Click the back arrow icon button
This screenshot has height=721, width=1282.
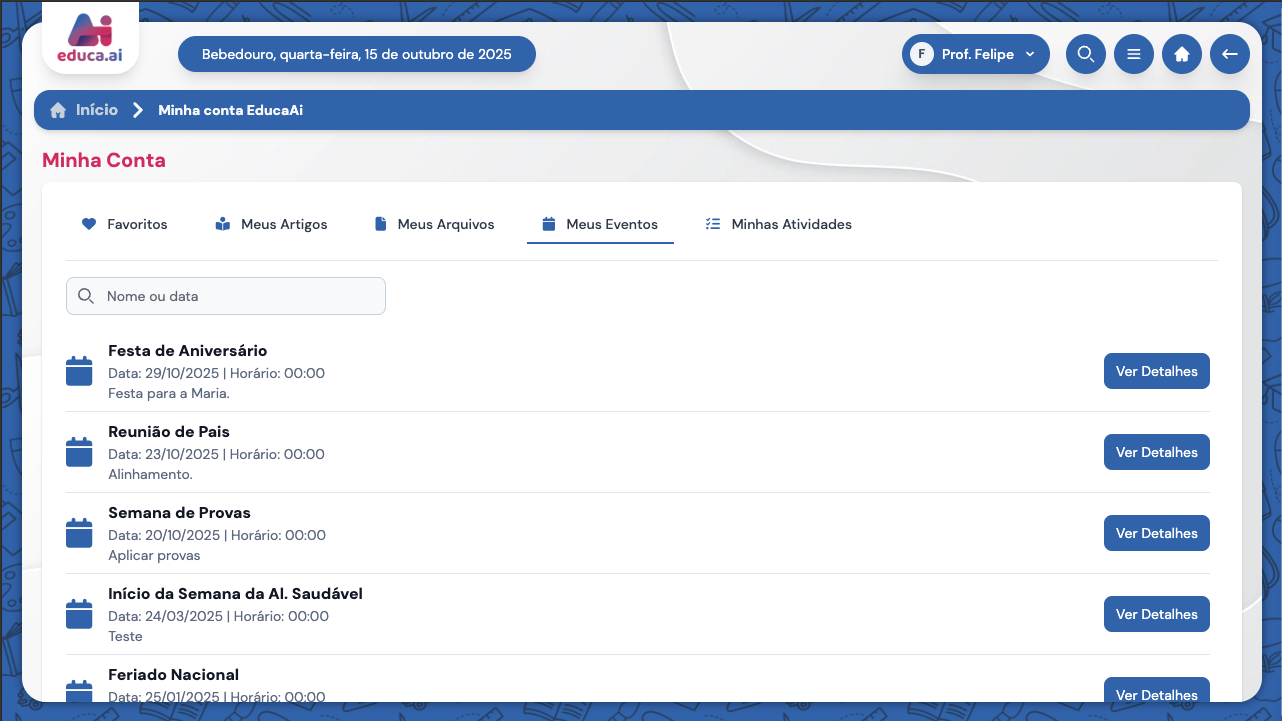(1229, 54)
